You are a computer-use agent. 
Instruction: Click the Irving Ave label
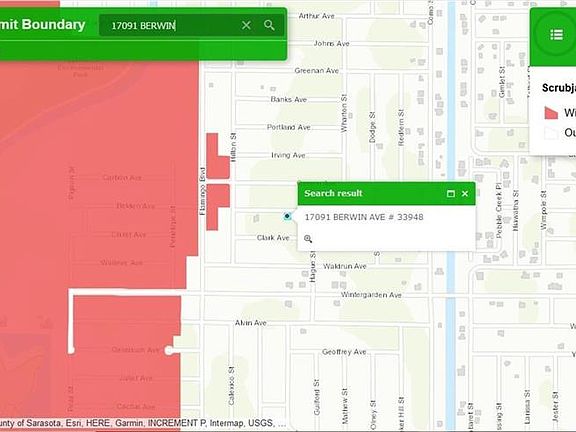coord(288,155)
